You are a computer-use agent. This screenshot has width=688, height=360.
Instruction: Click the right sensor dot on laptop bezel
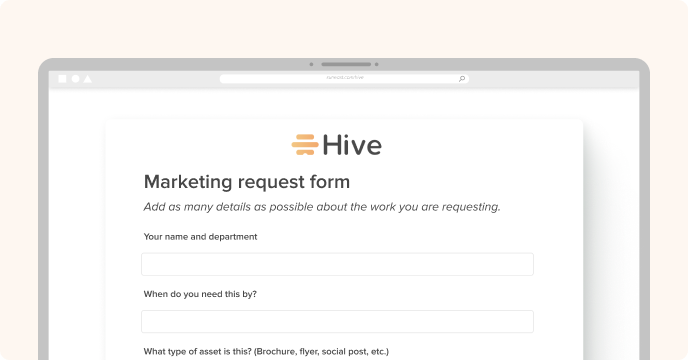(376, 64)
